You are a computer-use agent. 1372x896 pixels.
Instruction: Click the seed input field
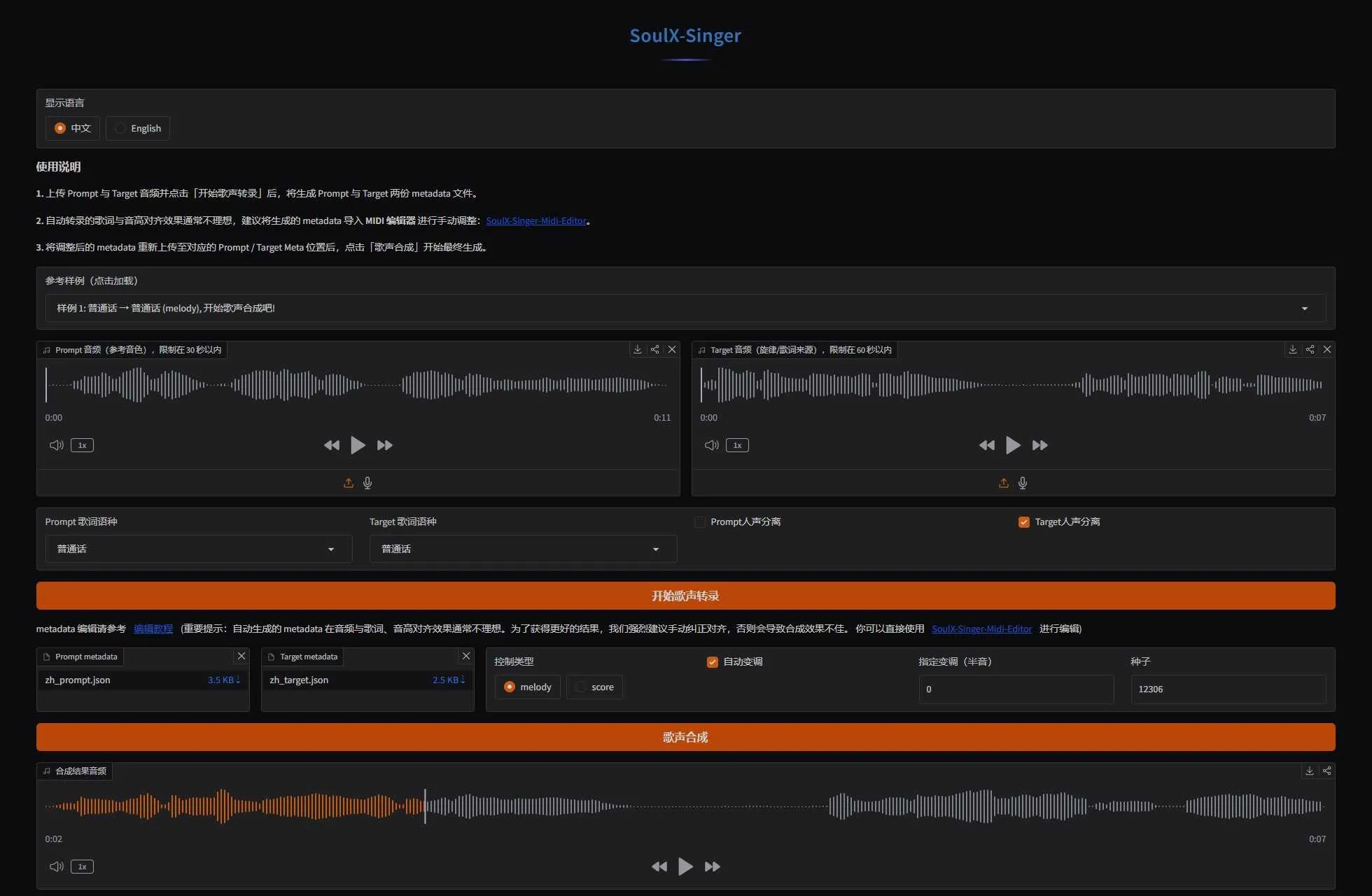coord(1227,689)
